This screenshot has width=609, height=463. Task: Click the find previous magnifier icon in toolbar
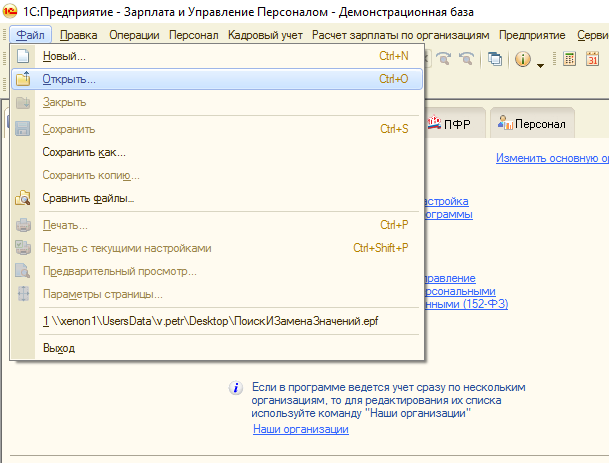tap(466, 59)
